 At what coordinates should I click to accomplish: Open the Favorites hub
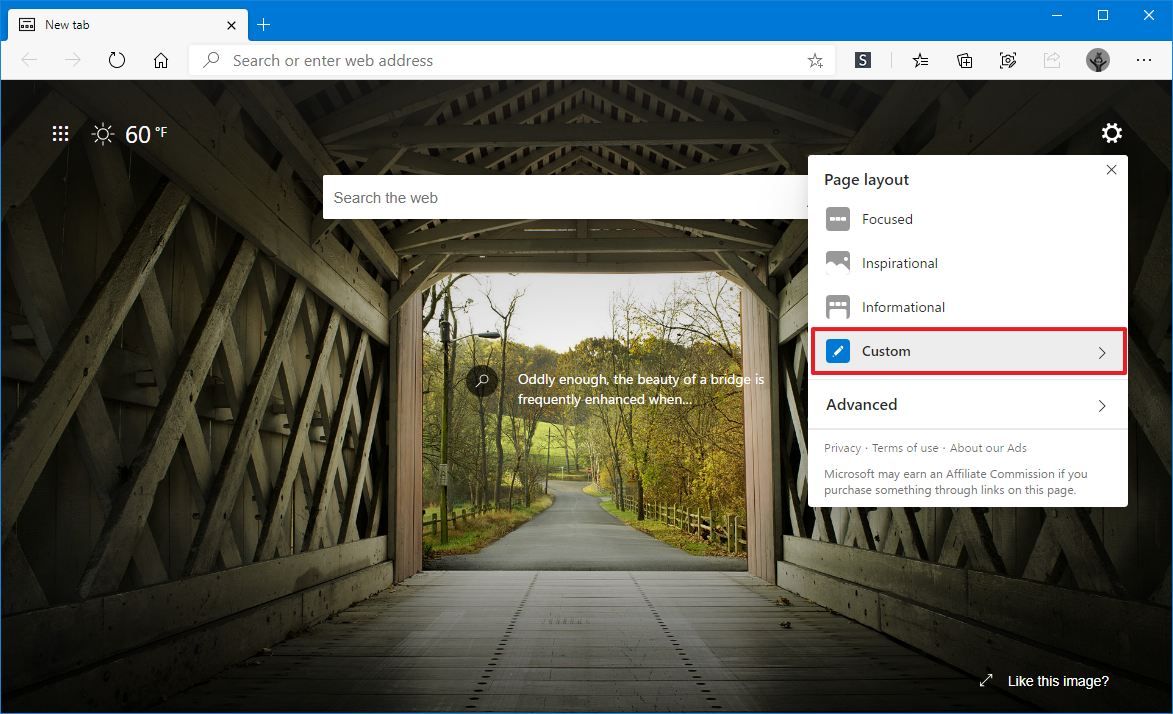tap(920, 60)
